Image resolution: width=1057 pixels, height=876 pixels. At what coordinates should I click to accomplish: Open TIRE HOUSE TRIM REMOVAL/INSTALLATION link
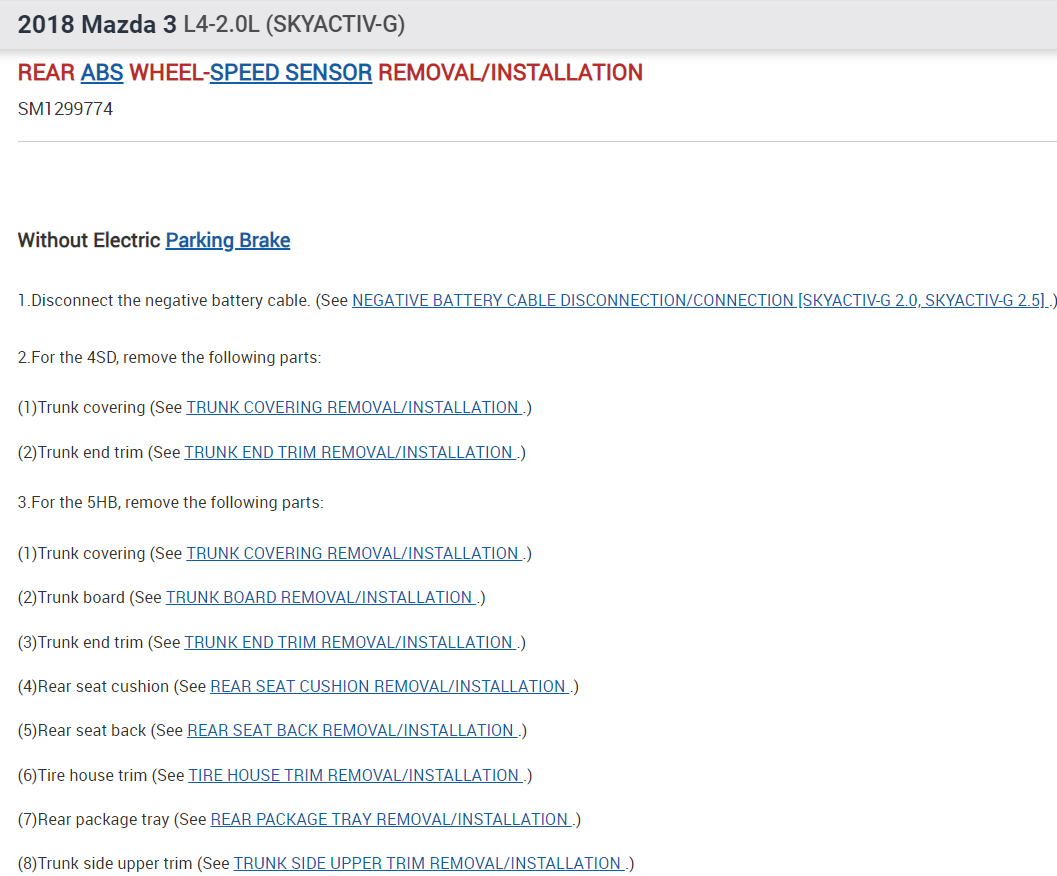click(x=356, y=776)
